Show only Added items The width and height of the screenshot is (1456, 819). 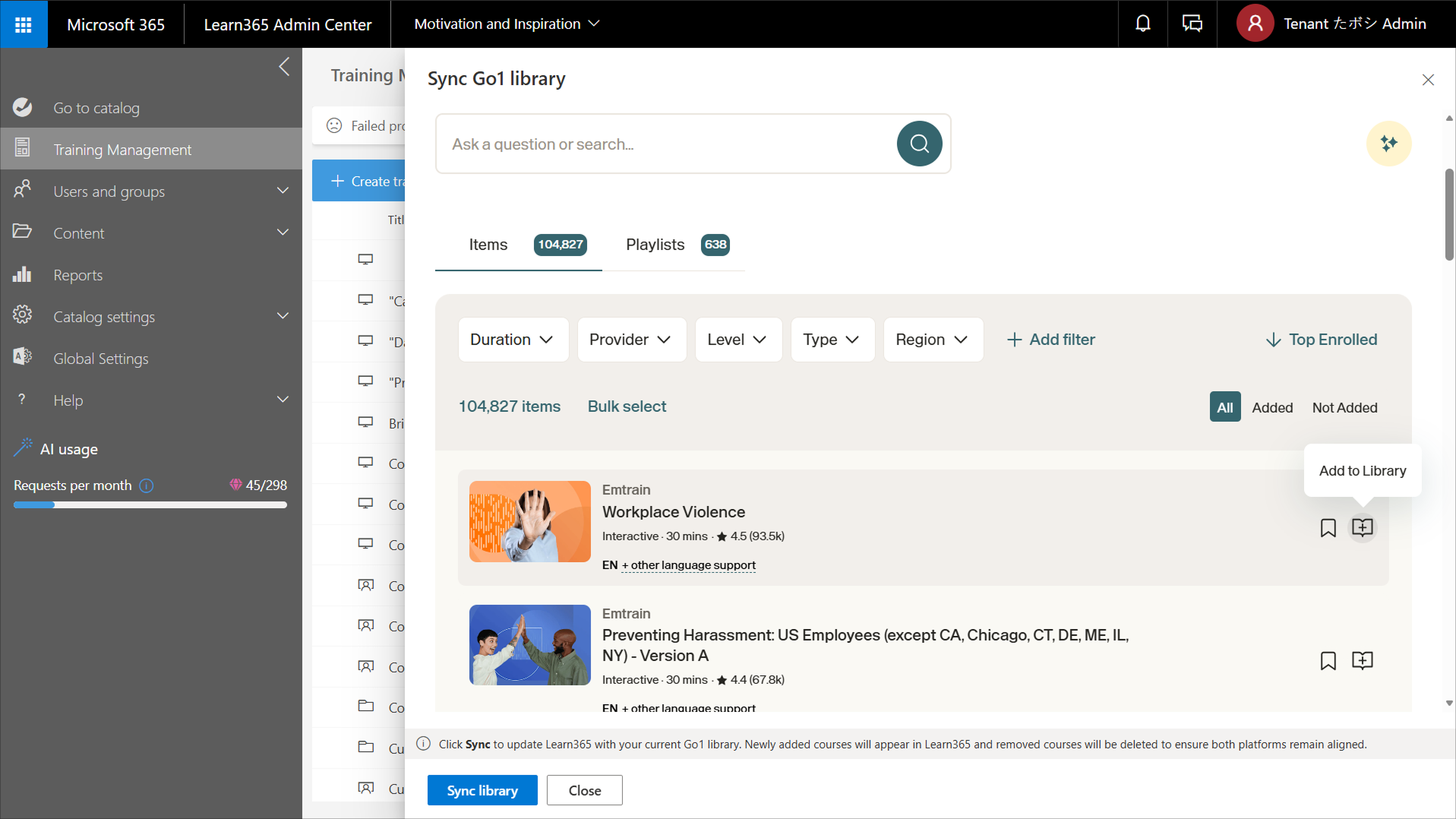point(1272,408)
